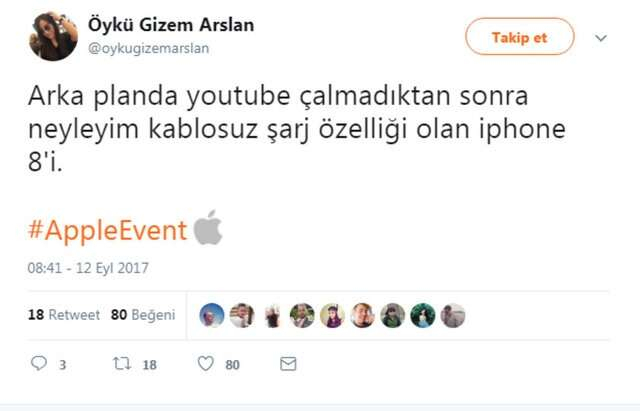
Task: Select the Öykü Gizem Arslan display name
Action: [171, 25]
